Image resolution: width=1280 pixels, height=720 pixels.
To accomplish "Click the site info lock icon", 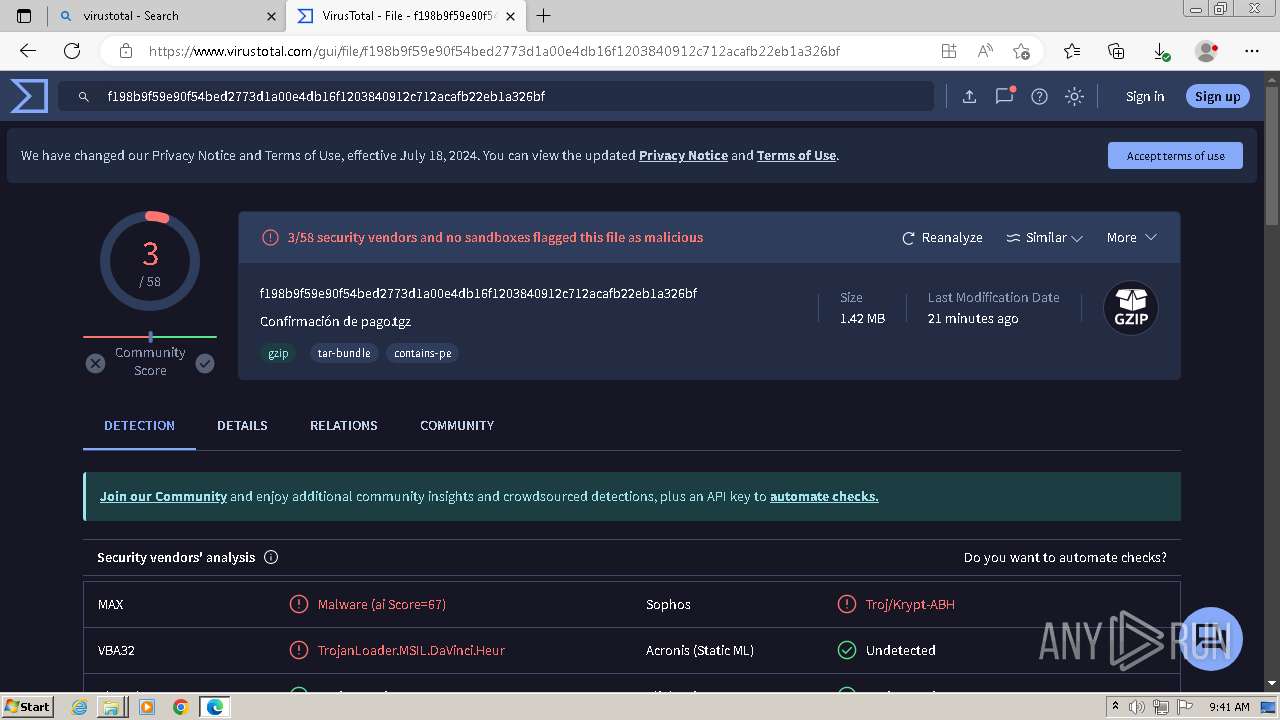I will coord(126,51).
